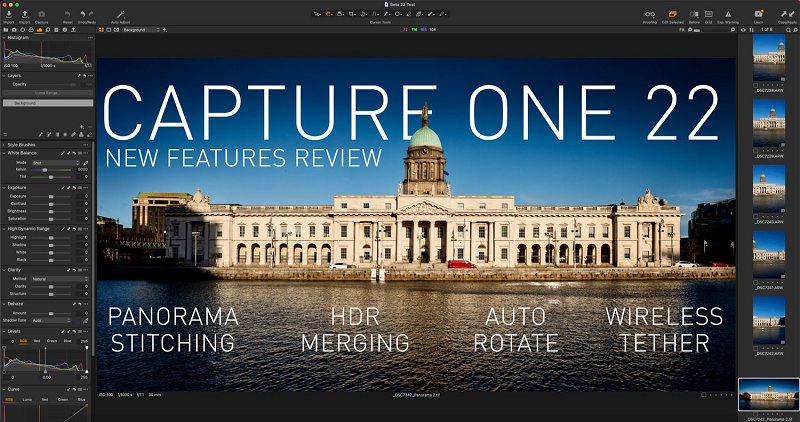Open Proofing glasses preview
Viewport: 800px width, 422px height.
point(649,15)
